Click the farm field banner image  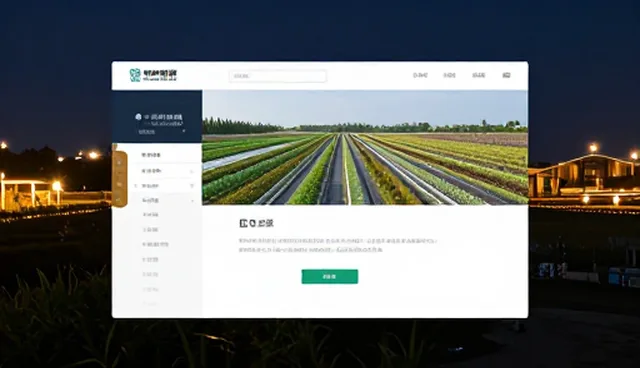[x=365, y=147]
